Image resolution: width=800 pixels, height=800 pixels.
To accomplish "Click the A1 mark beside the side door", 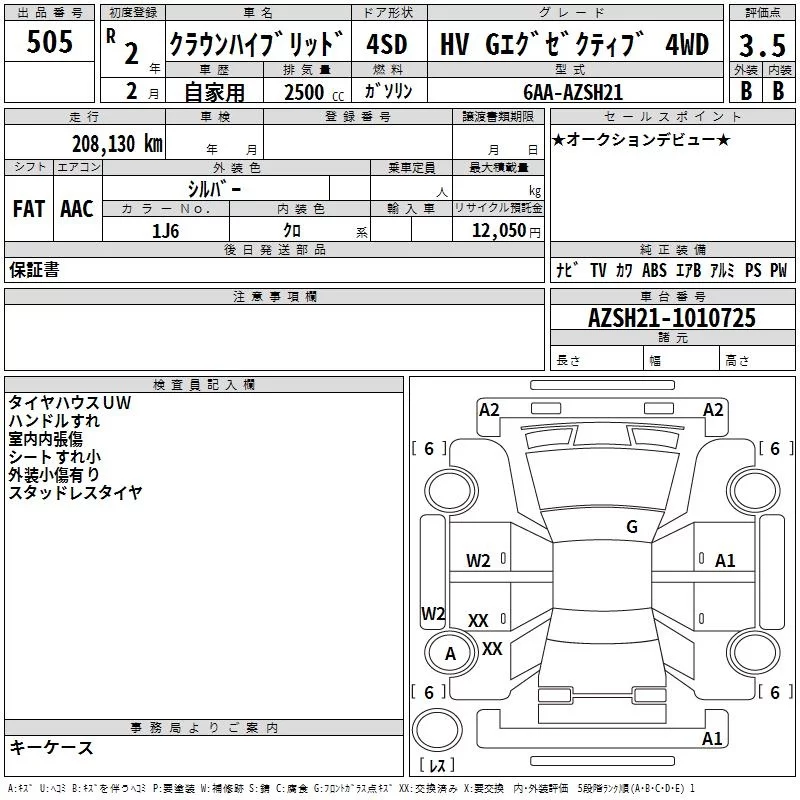I will pyautogui.click(x=725, y=561).
